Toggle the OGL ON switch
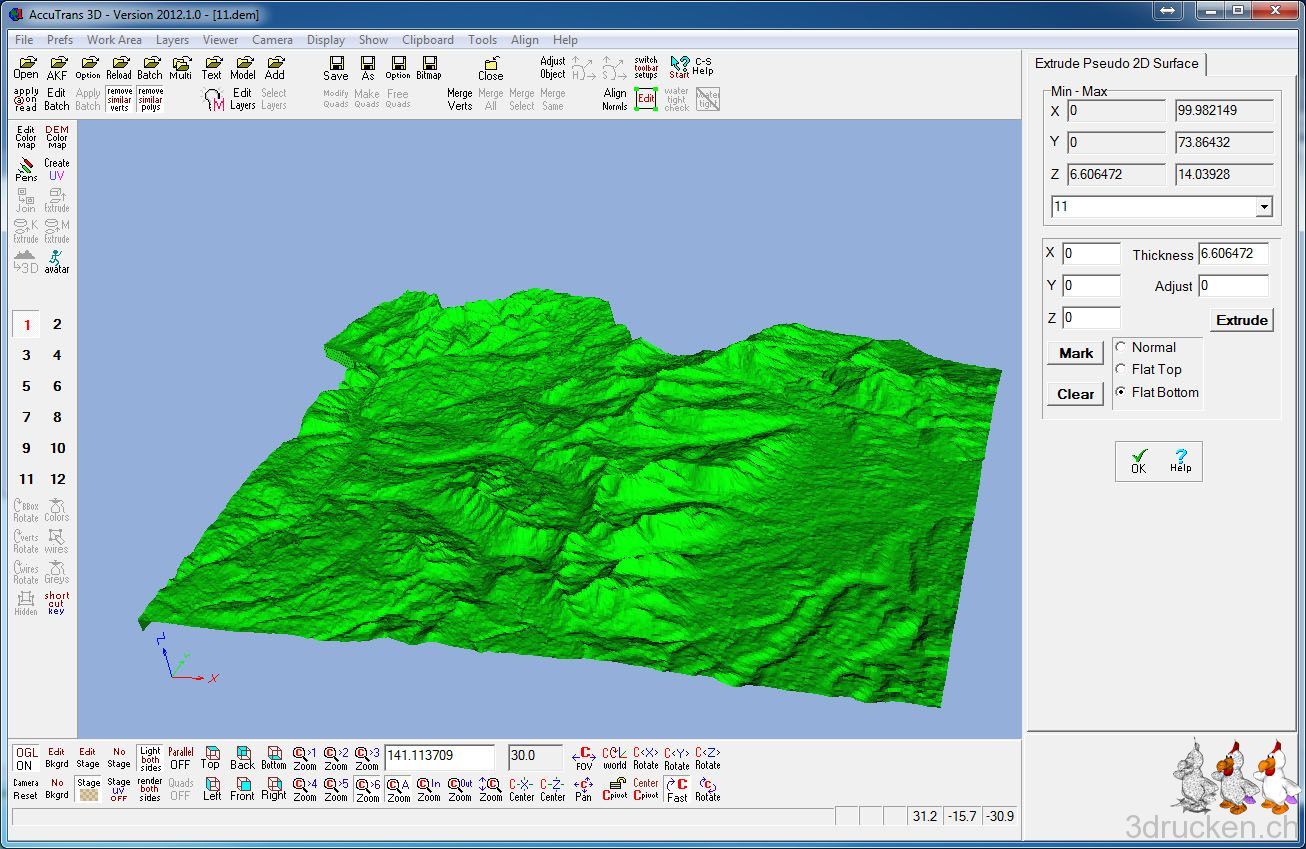This screenshot has height=849, width=1306. pyautogui.click(x=25, y=758)
